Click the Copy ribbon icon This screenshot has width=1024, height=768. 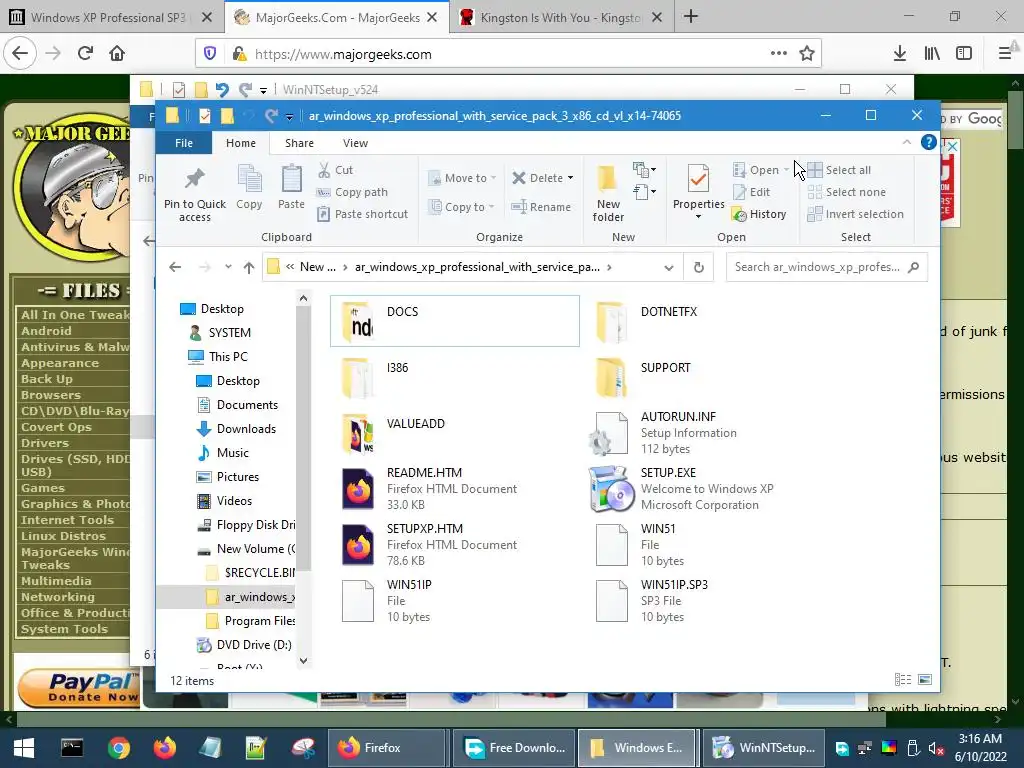tap(249, 187)
